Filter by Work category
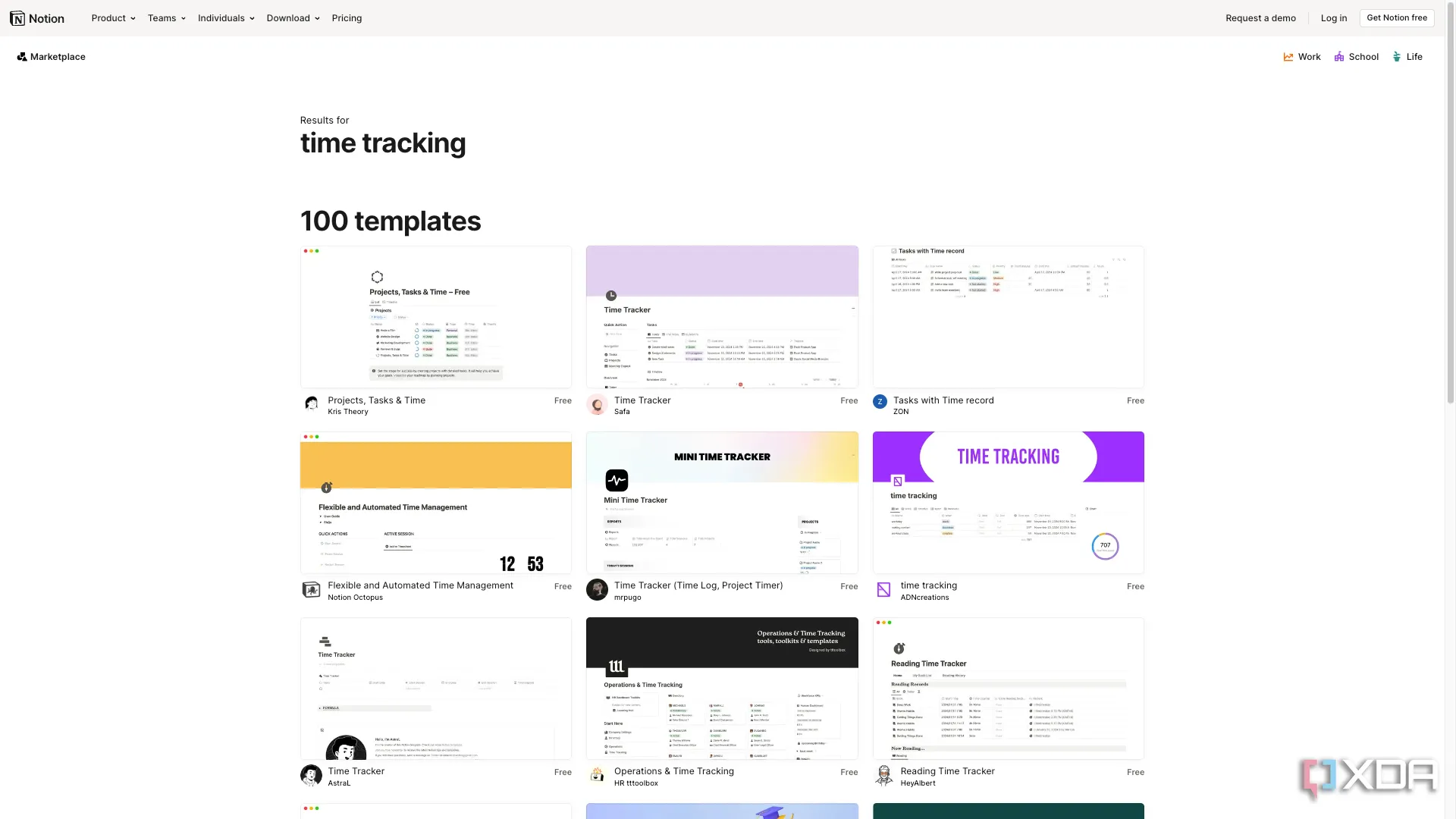This screenshot has width=1456, height=819. (x=1302, y=57)
